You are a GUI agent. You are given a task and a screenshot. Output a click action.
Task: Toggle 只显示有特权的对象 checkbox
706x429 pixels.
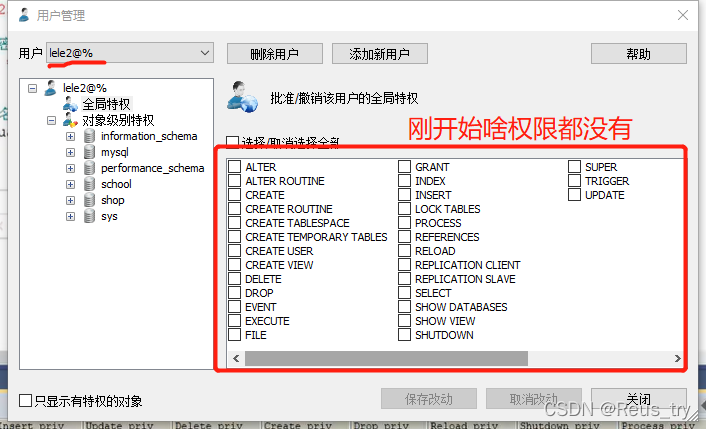coord(26,400)
